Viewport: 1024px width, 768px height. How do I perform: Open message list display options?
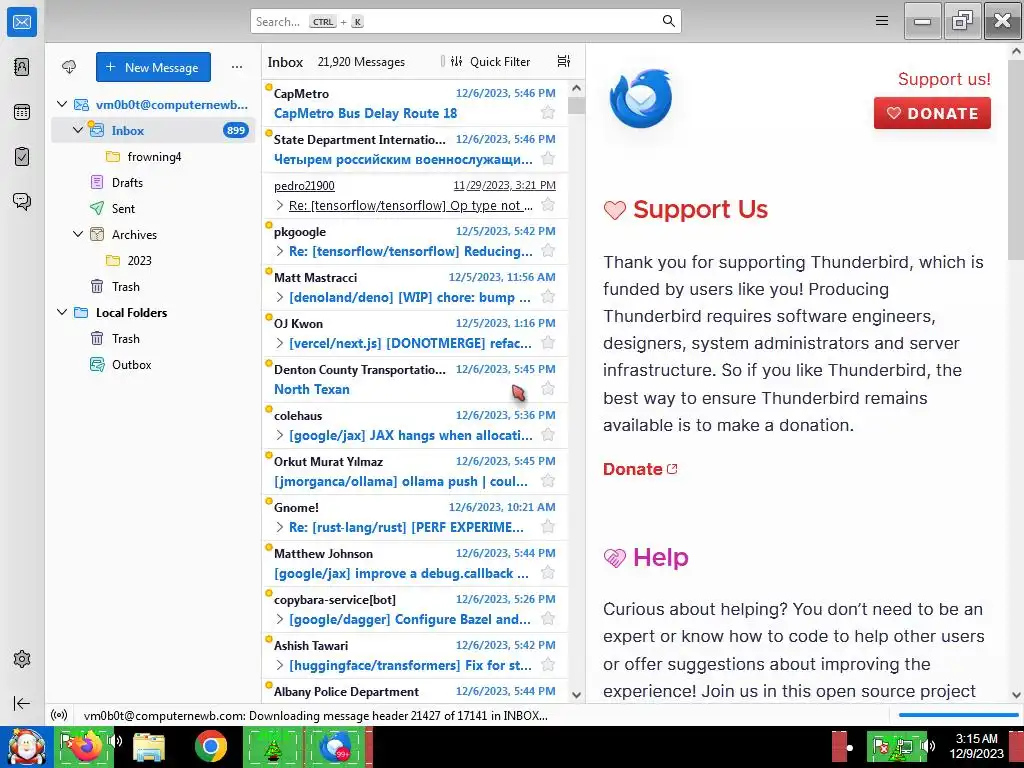click(564, 61)
